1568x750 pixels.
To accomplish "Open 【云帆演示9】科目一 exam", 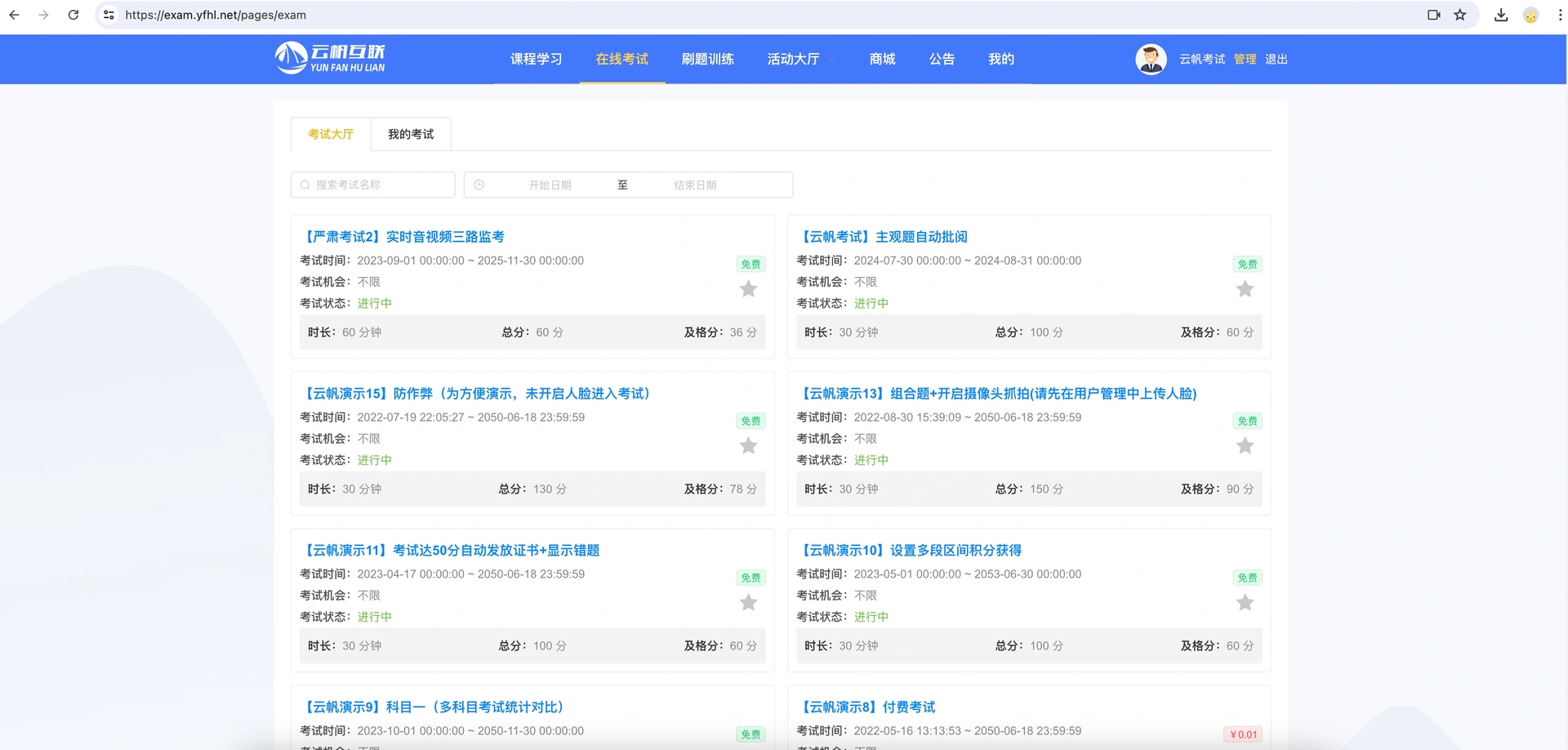I will pos(434,708).
